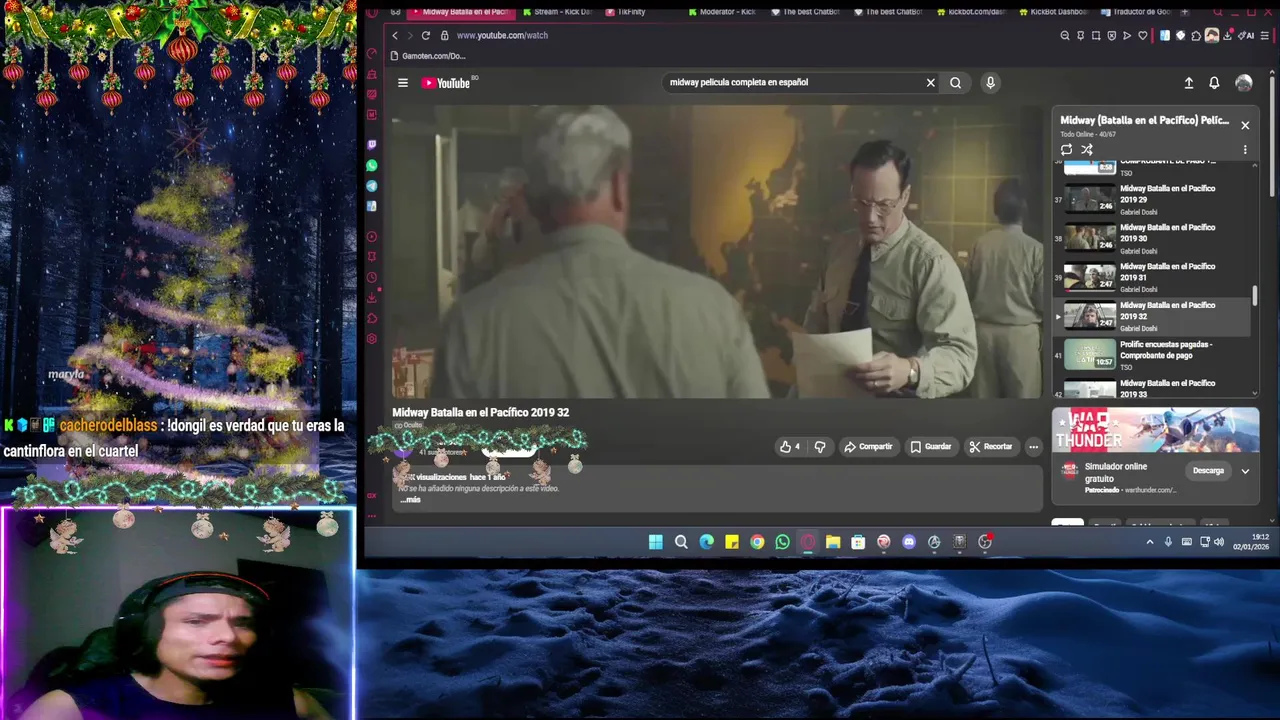Select current item Midway 2019 32 in playlist
The width and height of the screenshot is (1280, 720).
pos(1153,316)
